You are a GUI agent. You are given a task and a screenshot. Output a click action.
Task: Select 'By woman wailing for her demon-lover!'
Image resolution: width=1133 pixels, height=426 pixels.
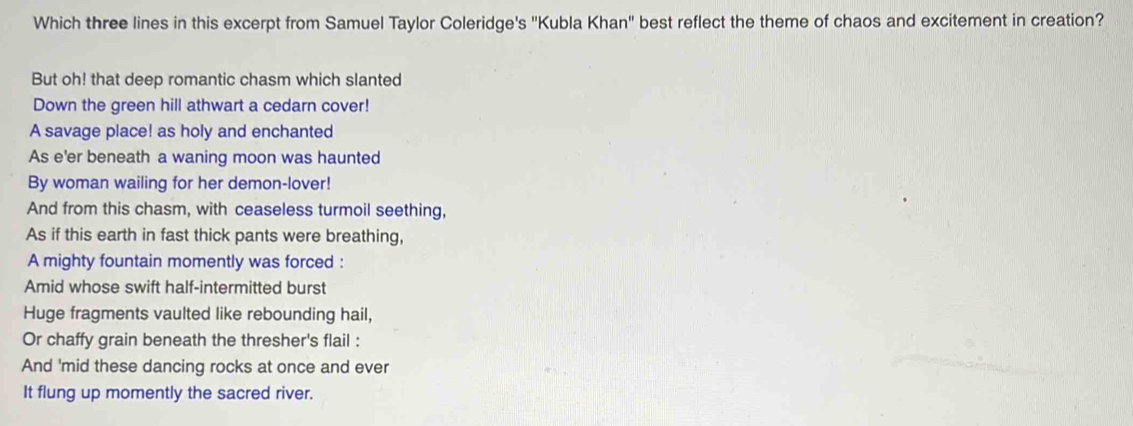click(179, 183)
